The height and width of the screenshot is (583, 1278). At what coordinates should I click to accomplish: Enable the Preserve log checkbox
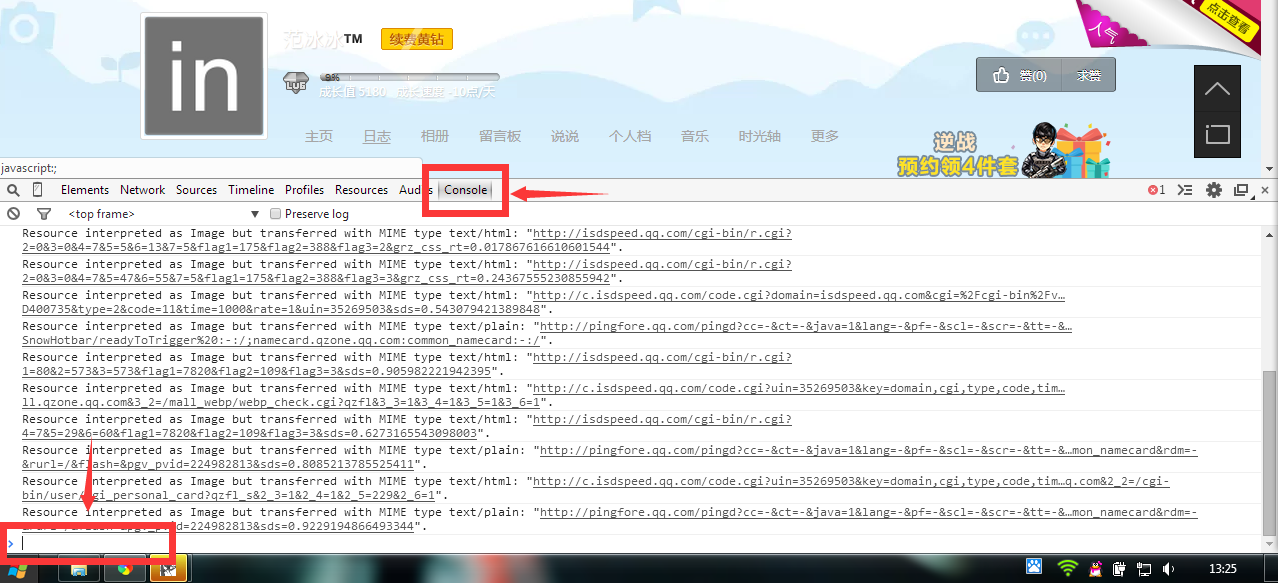tap(276, 214)
